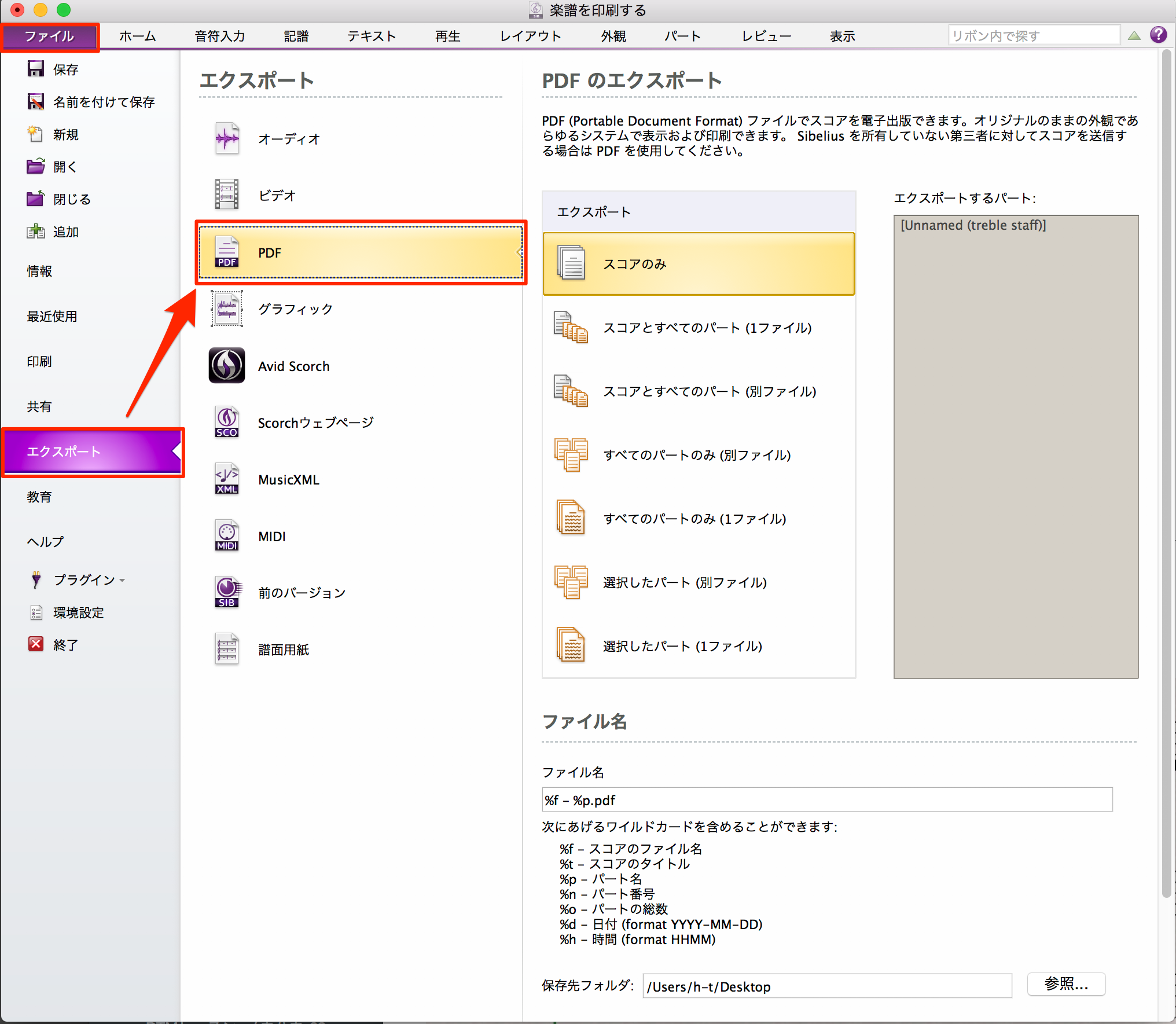Select the MIDI export icon
Image resolution: width=1176 pixels, height=1024 pixels.
(x=227, y=535)
